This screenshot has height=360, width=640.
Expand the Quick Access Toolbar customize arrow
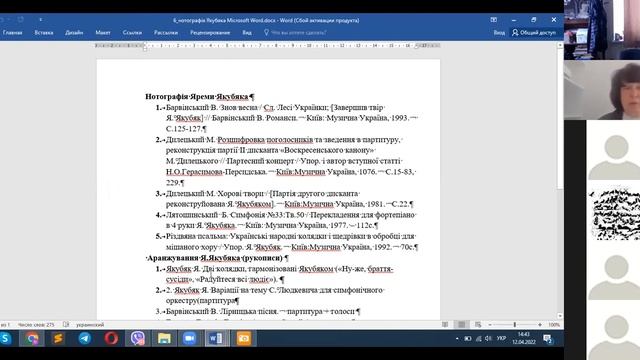[x=40, y=20]
